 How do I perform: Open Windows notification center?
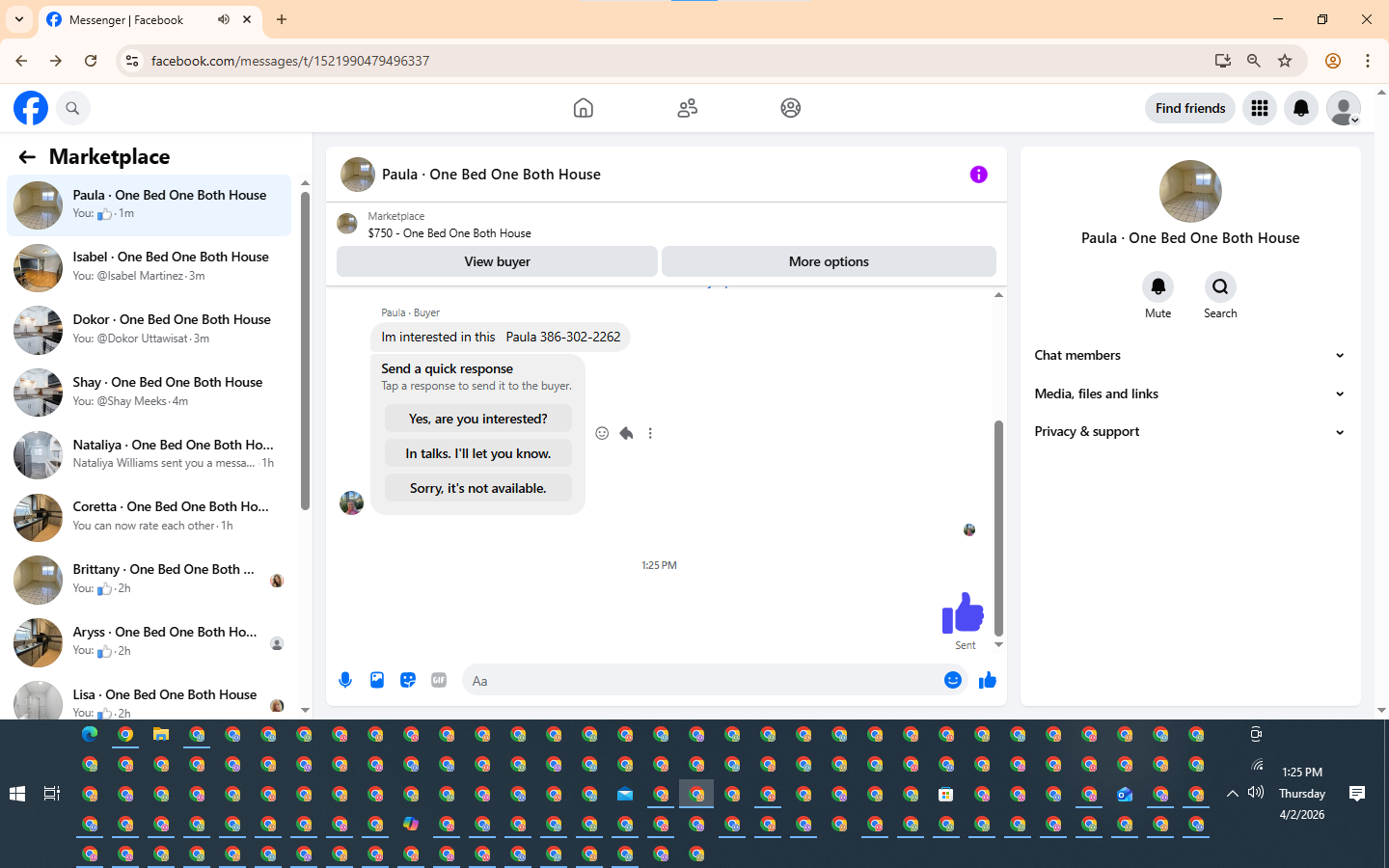[1357, 794]
